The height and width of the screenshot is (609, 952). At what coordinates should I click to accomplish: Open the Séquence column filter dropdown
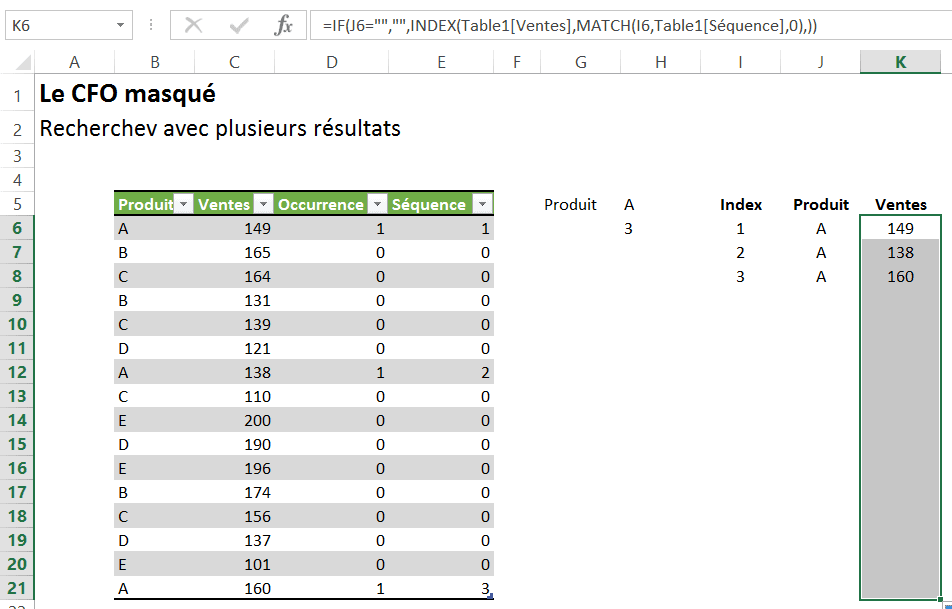pos(482,205)
